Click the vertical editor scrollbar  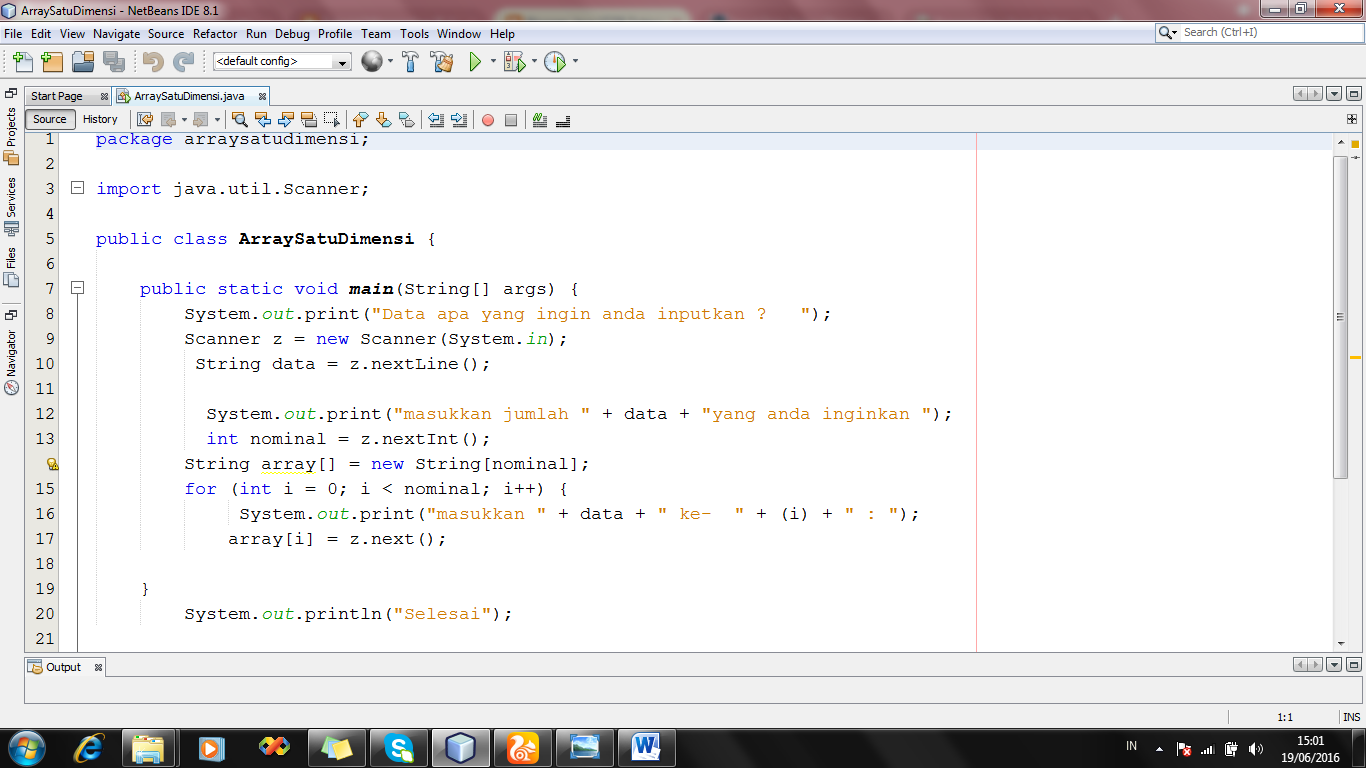pyautogui.click(x=1341, y=317)
